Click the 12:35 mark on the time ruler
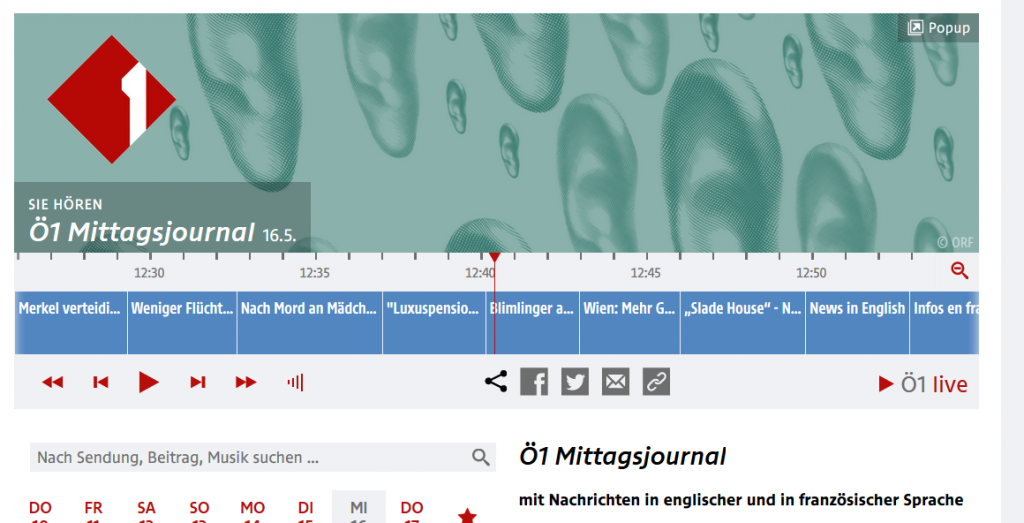 point(315,273)
